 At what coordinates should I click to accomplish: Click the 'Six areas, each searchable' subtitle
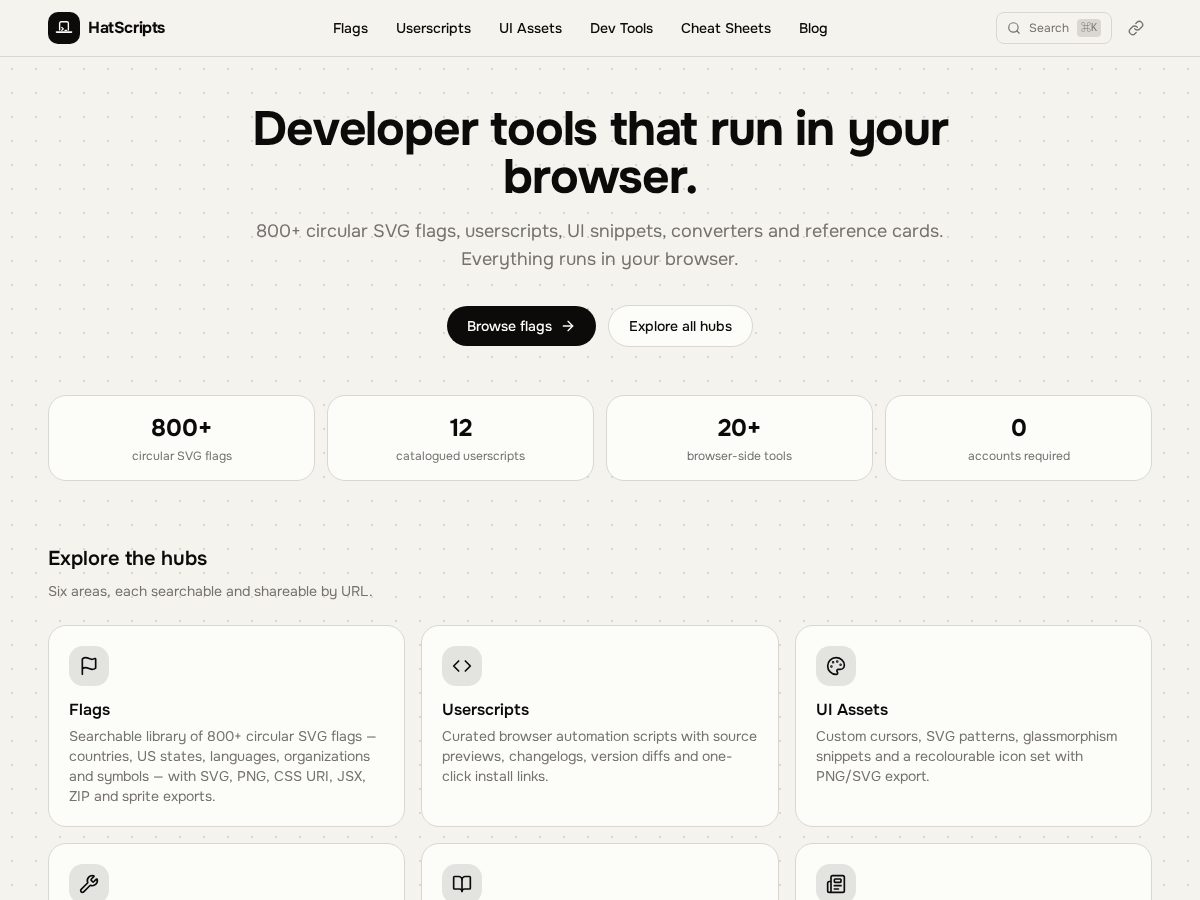point(210,591)
